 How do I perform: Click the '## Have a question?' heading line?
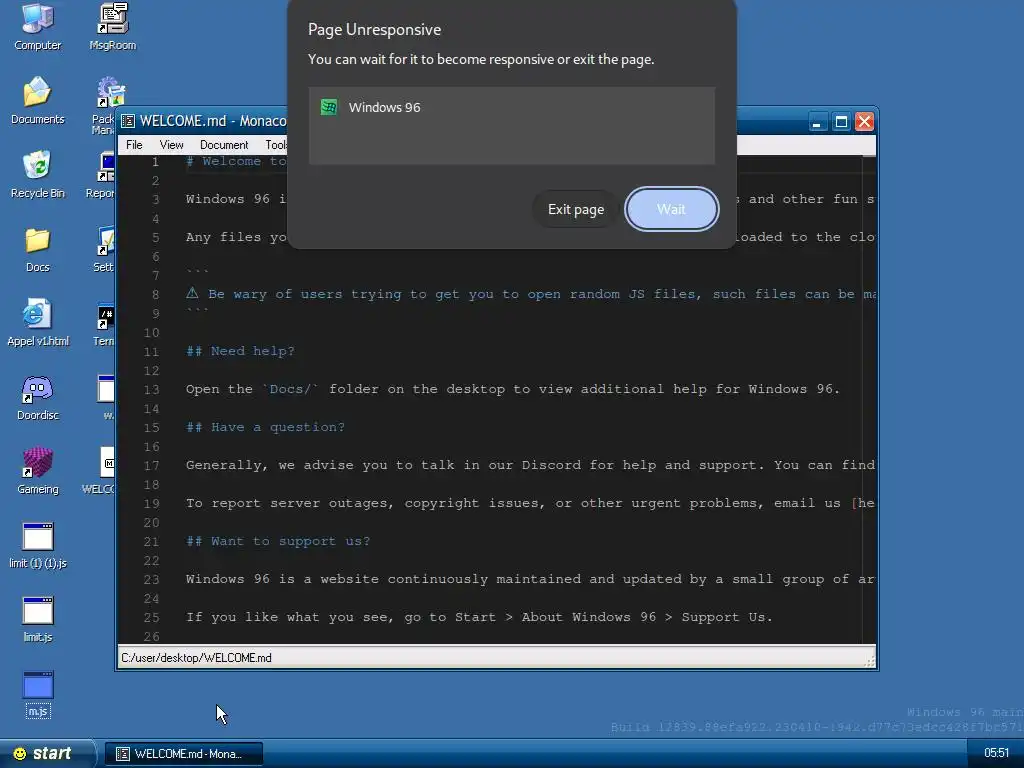tap(265, 427)
